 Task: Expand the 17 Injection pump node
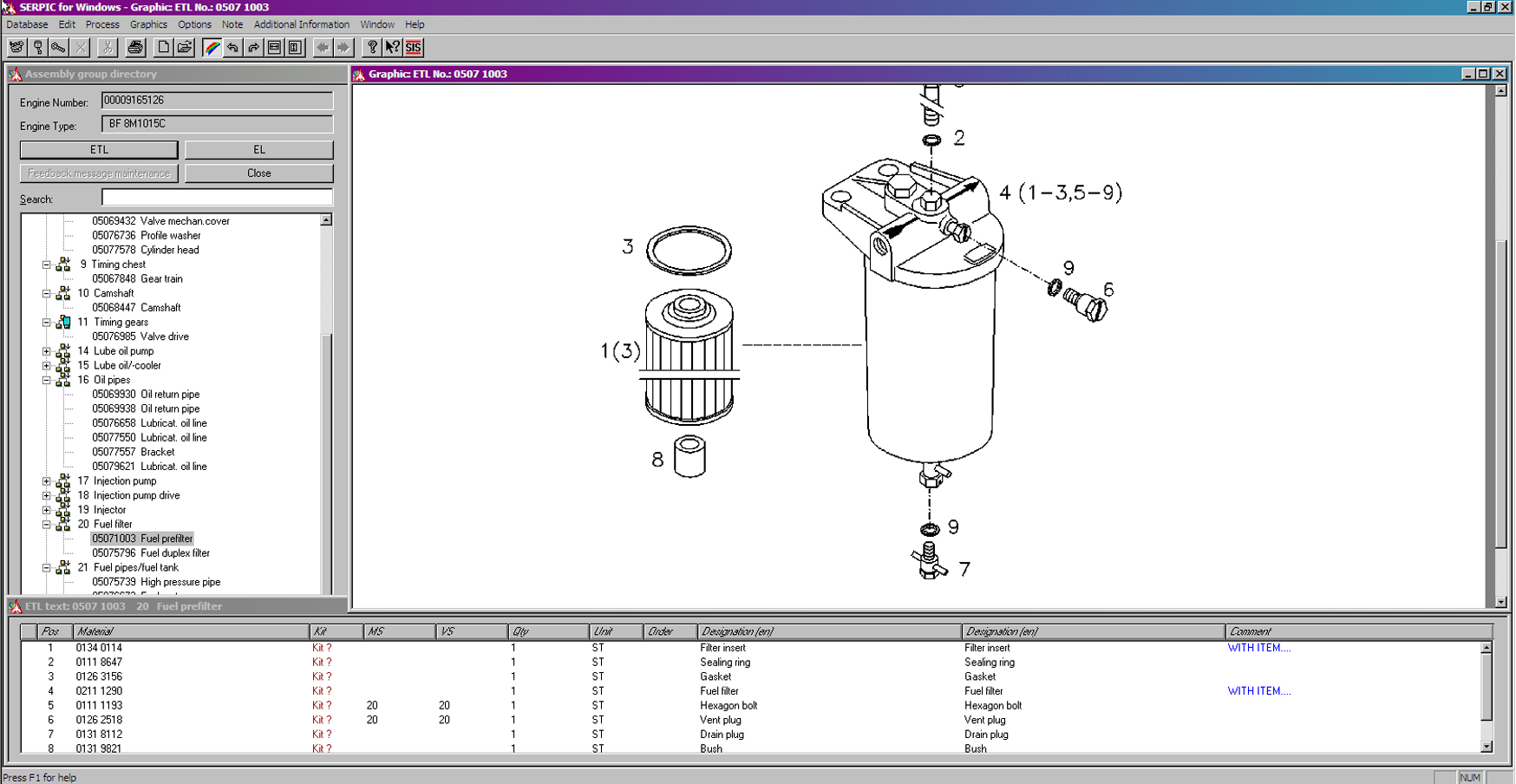47,481
